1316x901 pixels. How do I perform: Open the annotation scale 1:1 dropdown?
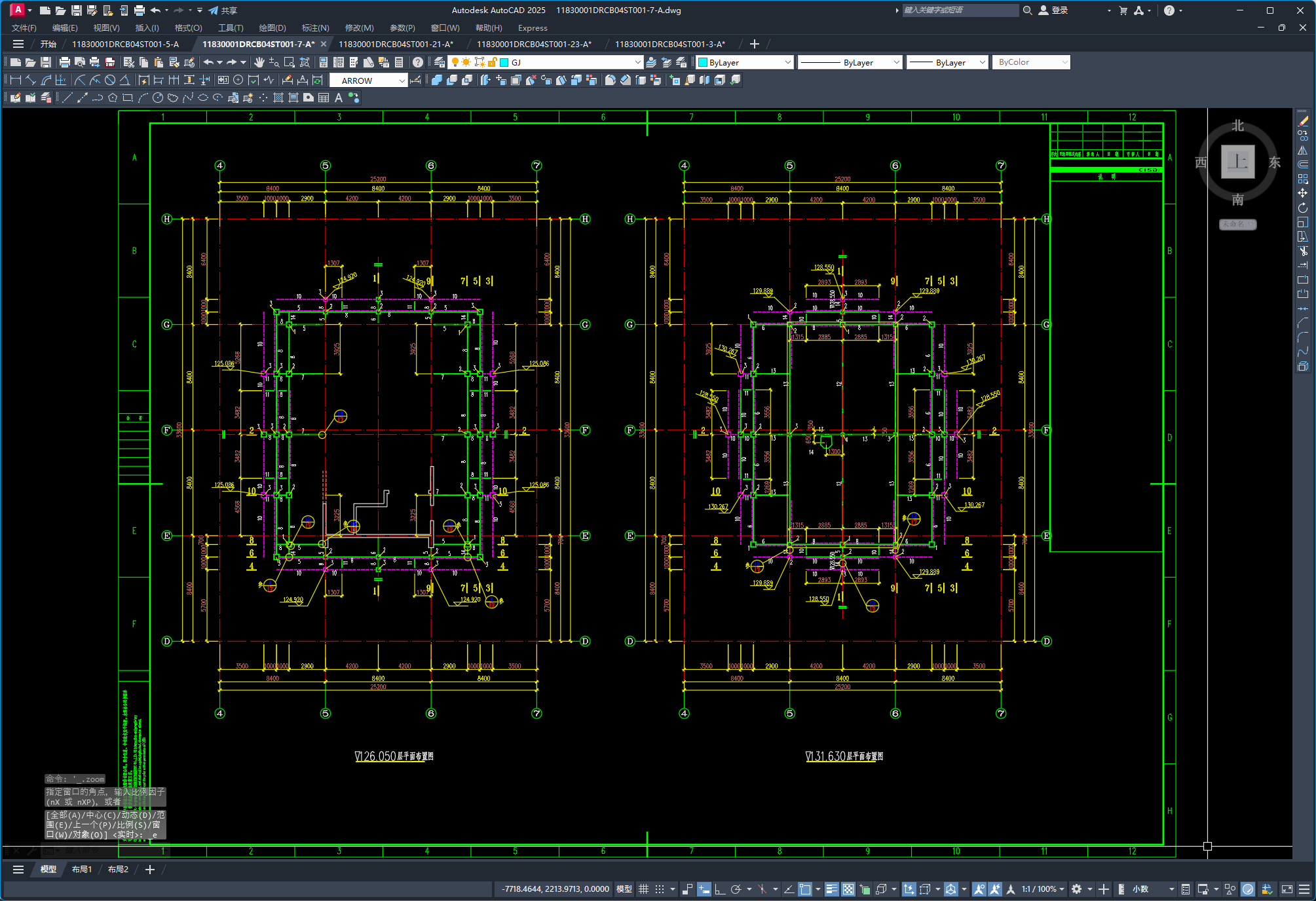click(x=1042, y=889)
